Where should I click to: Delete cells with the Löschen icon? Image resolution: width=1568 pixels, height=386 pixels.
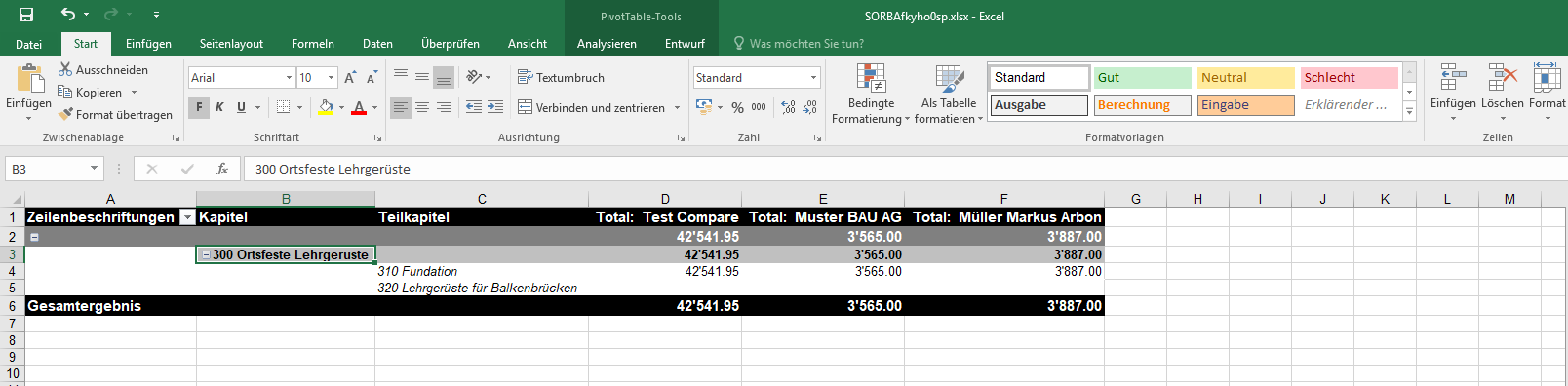click(x=1503, y=77)
